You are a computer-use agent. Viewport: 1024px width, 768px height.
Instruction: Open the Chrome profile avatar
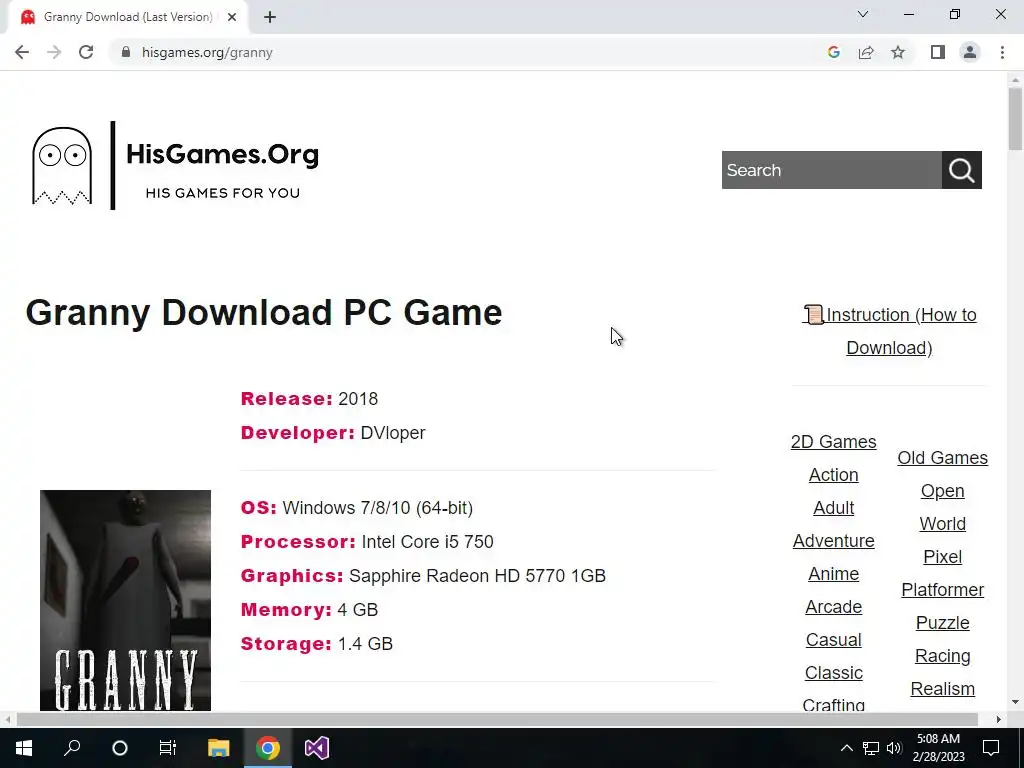[970, 52]
